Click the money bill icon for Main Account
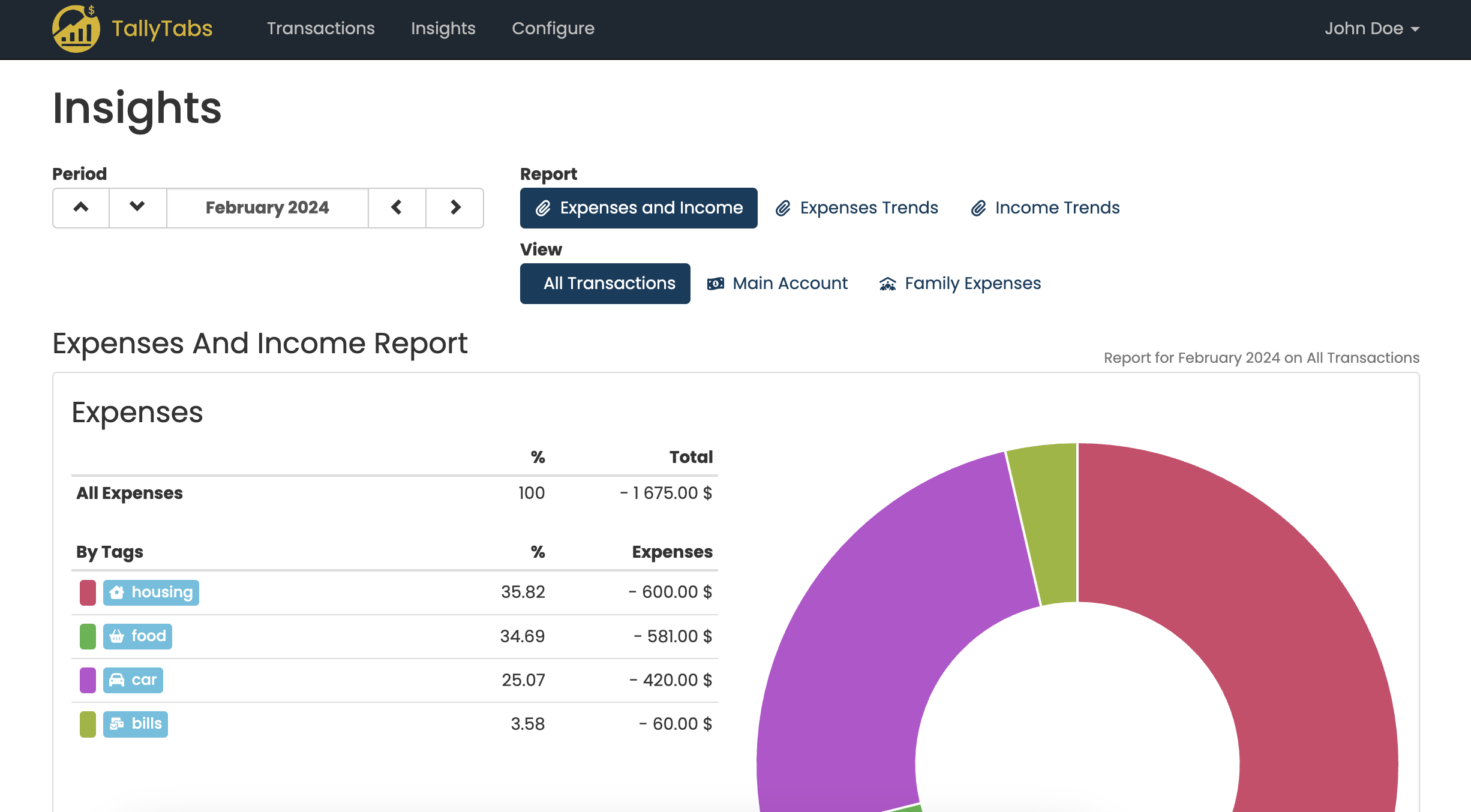1471x812 pixels. click(716, 284)
